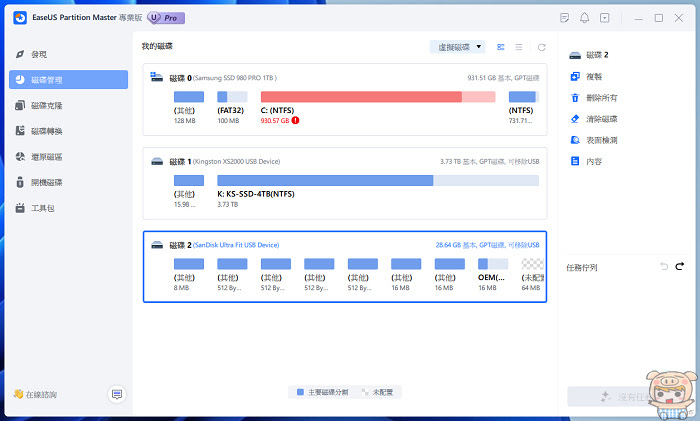Click the 任務佇列 task queue label
This screenshot has height=421, width=700.
pyautogui.click(x=582, y=267)
